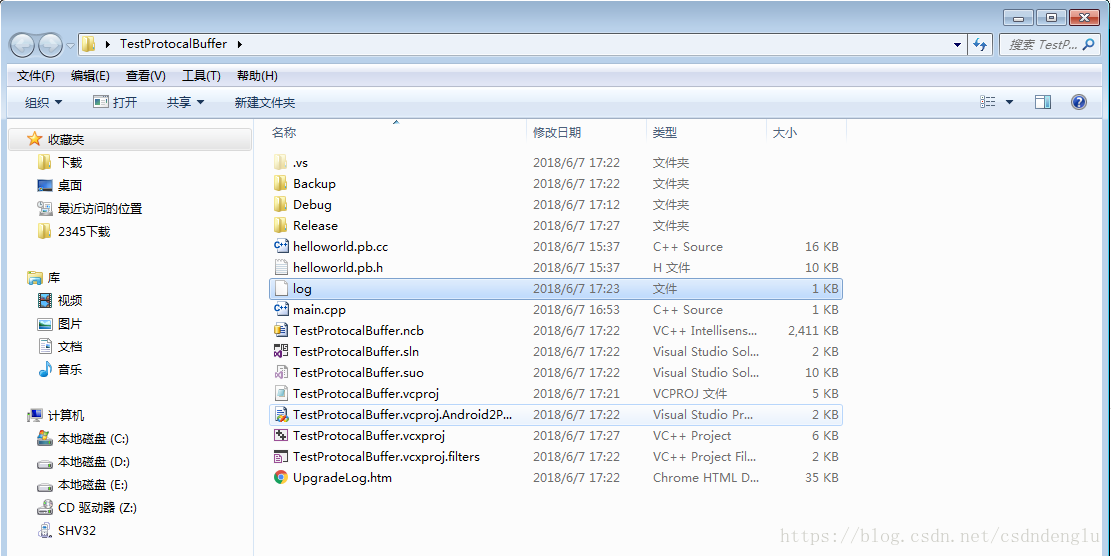Select the .vs folder icon
Screen dimensions: 1111x556
pos(281,162)
